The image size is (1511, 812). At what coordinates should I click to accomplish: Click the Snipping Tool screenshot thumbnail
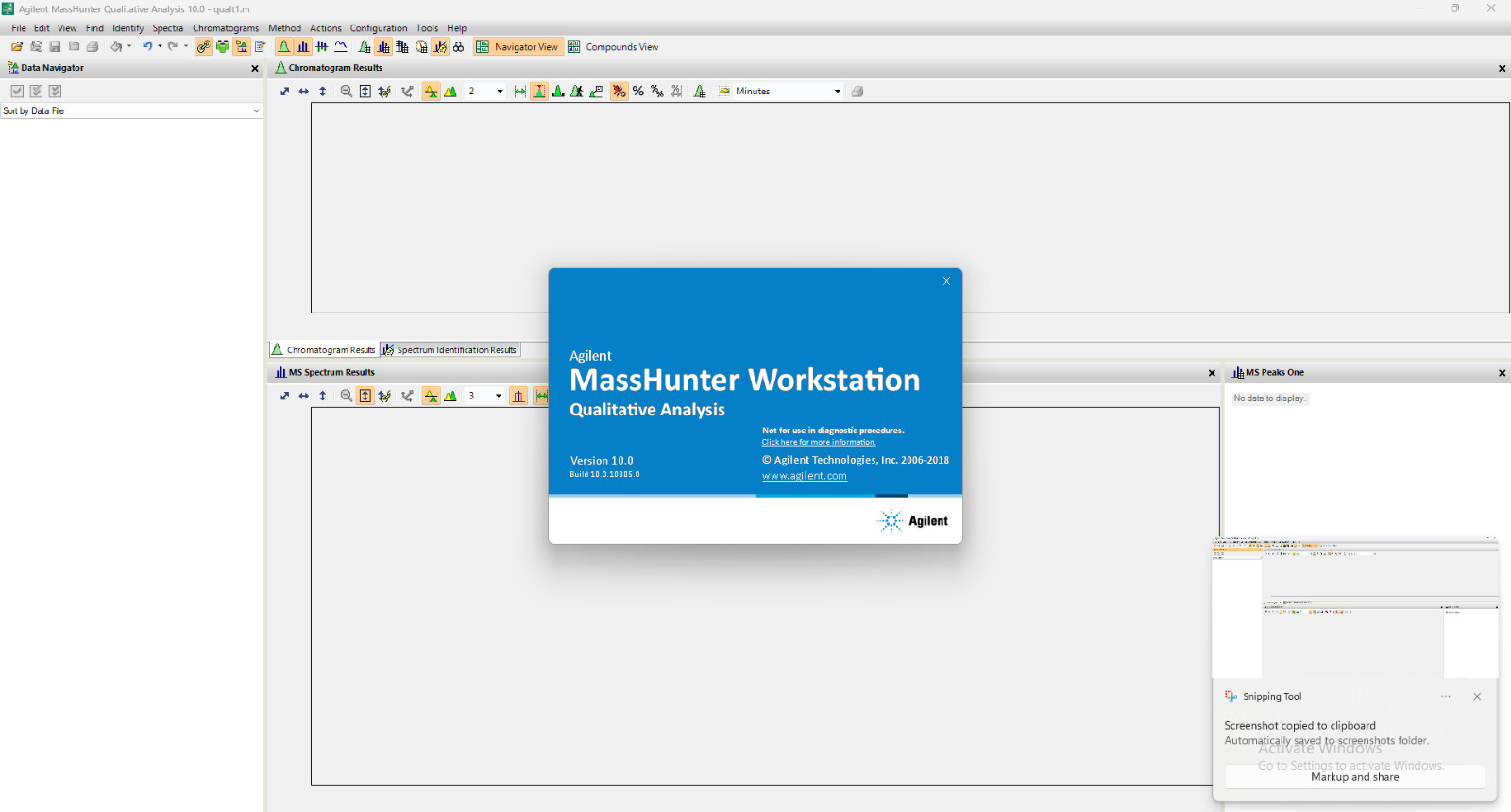coord(1355,607)
